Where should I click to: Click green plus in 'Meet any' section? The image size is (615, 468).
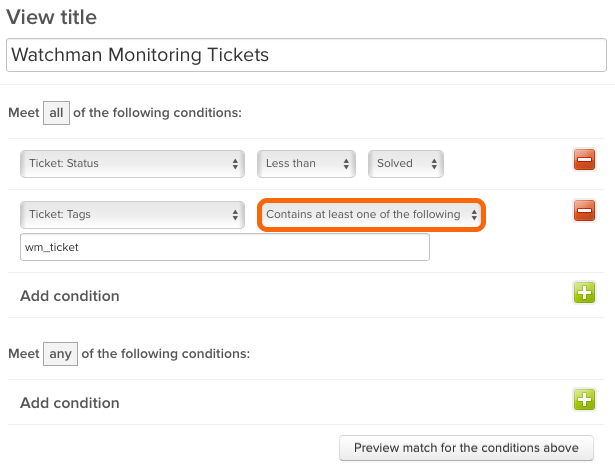tap(584, 400)
